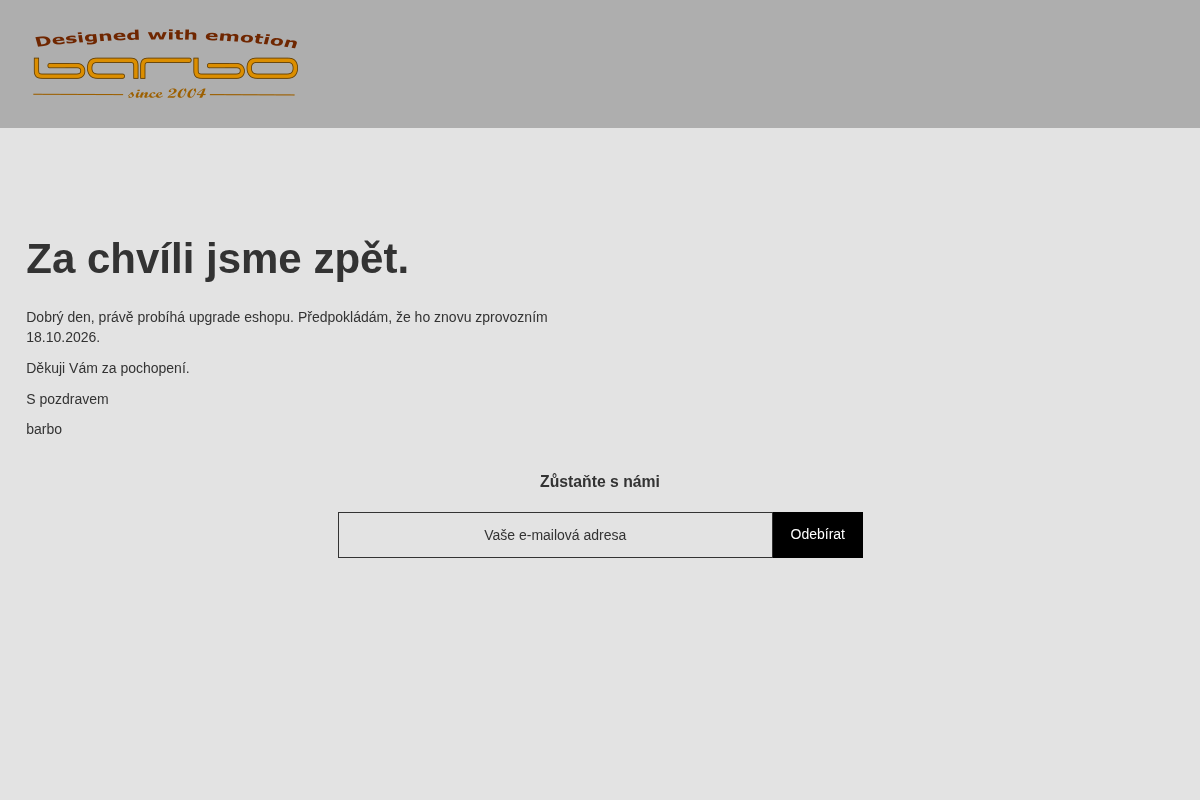Click the 'barbo' signature text
The image size is (1200, 800).
(x=44, y=429)
